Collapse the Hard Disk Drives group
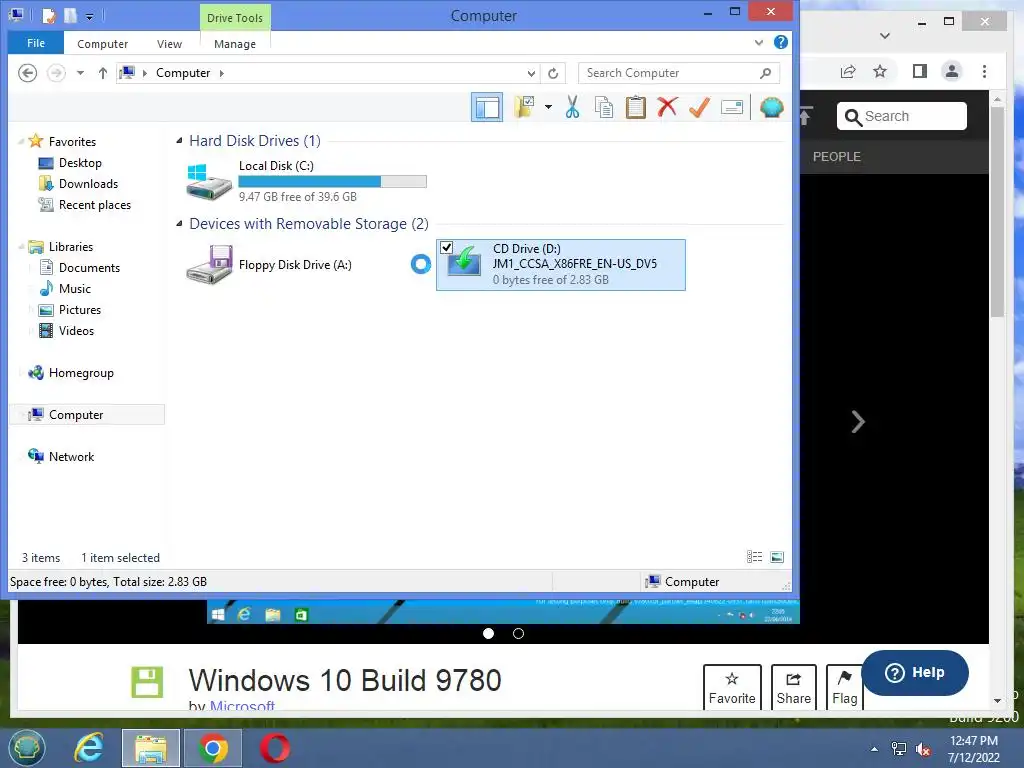1024x768 pixels. (x=179, y=140)
